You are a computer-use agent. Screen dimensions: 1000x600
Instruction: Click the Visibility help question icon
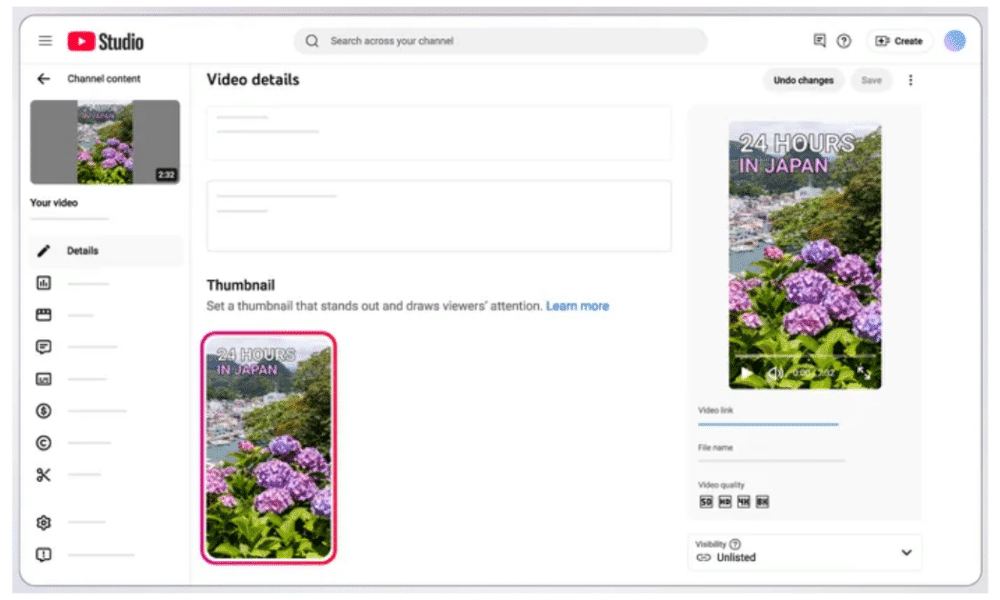[x=735, y=544]
